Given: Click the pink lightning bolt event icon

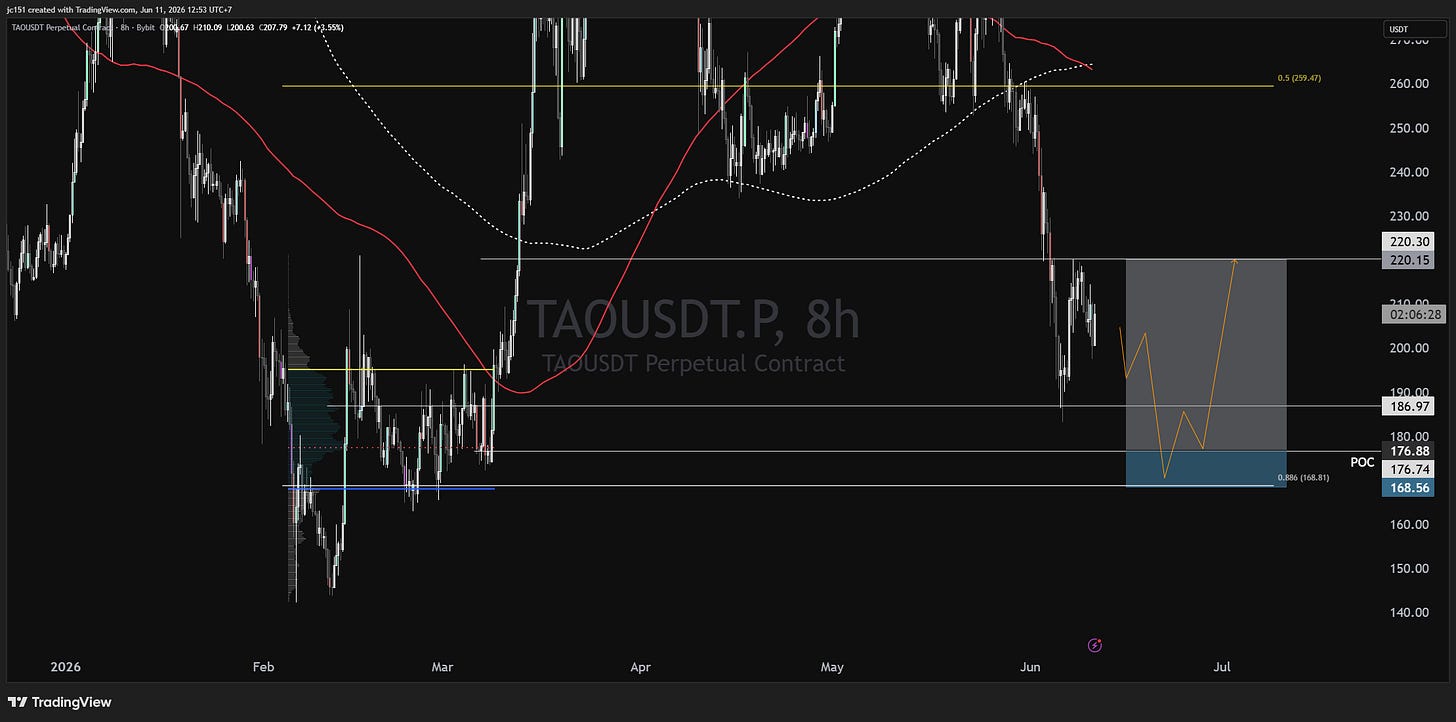Looking at the screenshot, I should coord(1095,645).
